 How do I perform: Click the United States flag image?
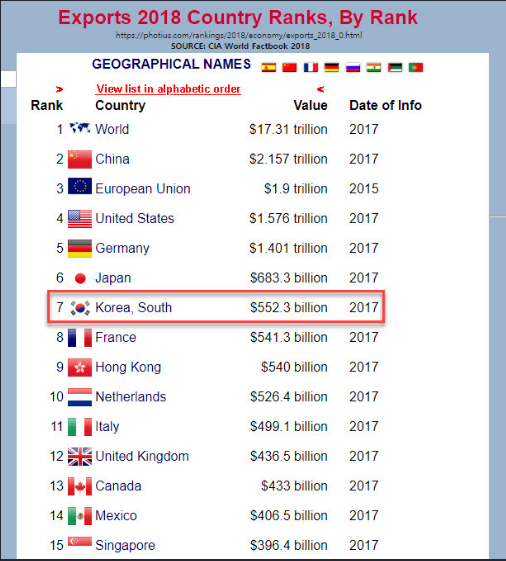point(80,219)
